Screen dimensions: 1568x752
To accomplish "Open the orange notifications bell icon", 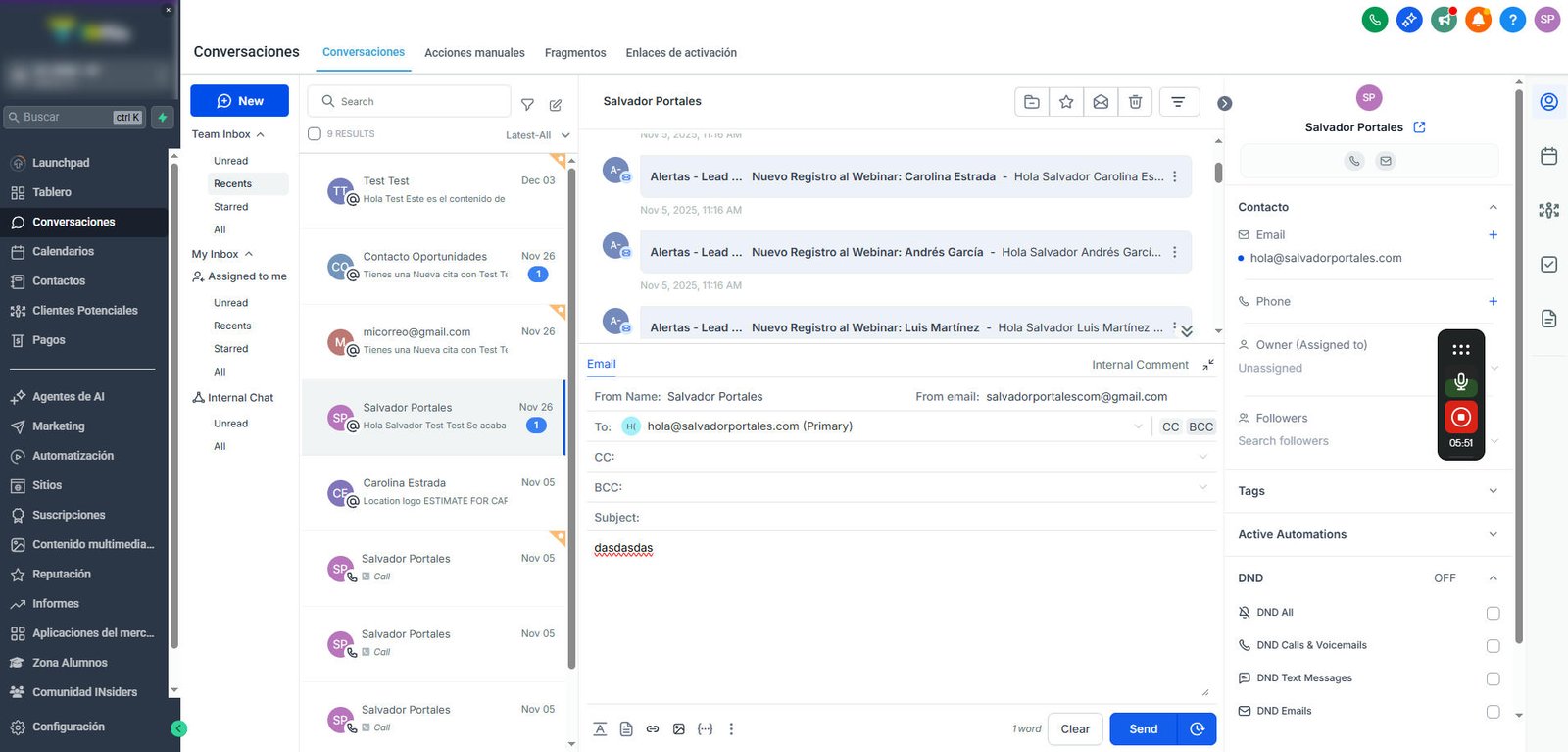I will 1479,19.
